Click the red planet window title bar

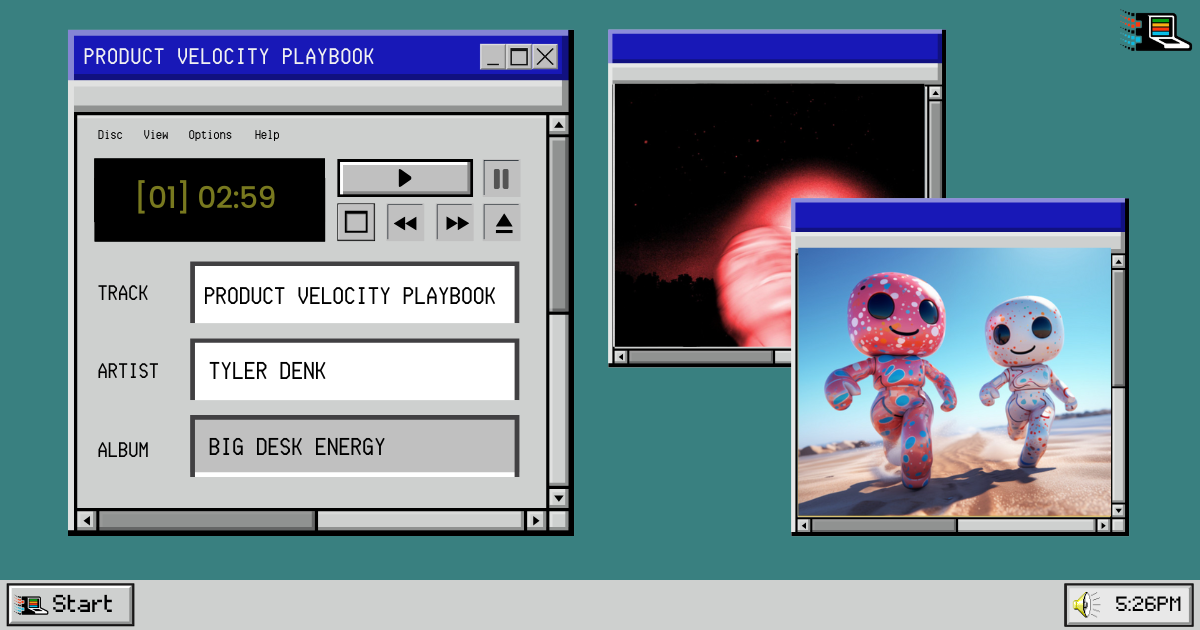(x=776, y=47)
